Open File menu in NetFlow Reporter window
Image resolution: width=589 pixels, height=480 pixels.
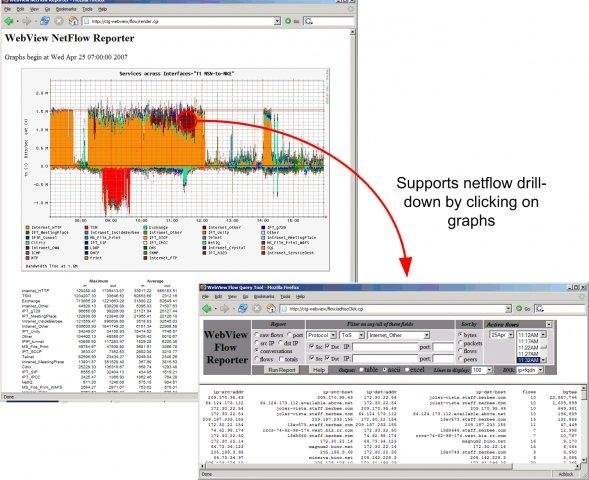[x=8, y=9]
